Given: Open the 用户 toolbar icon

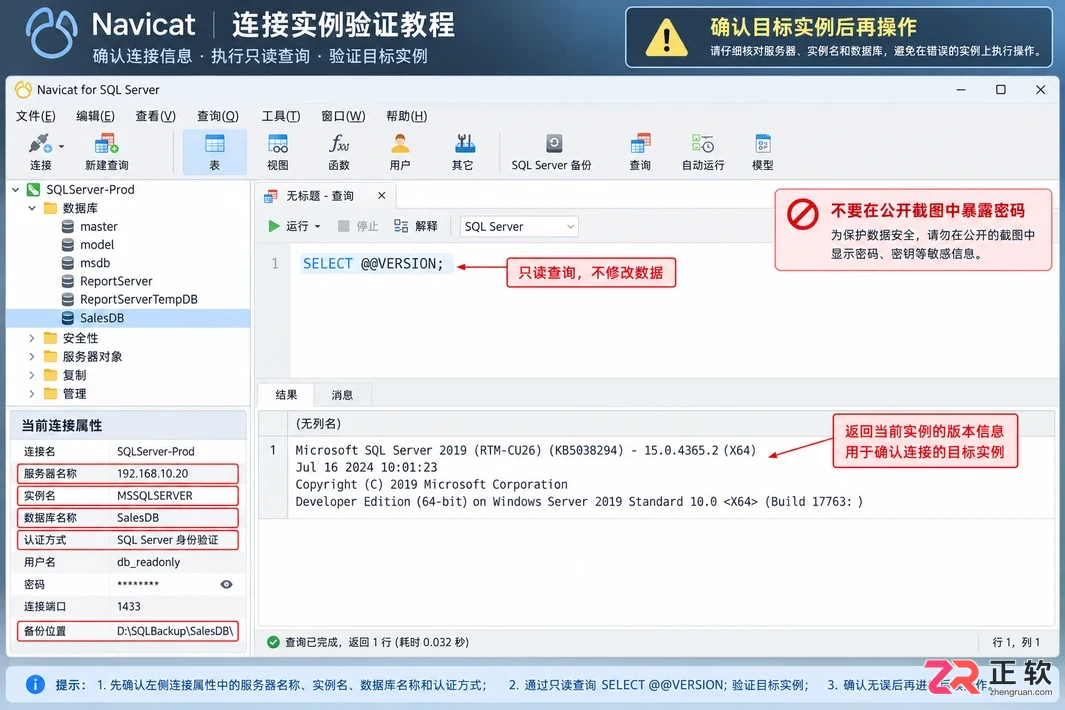Looking at the screenshot, I should [x=400, y=152].
